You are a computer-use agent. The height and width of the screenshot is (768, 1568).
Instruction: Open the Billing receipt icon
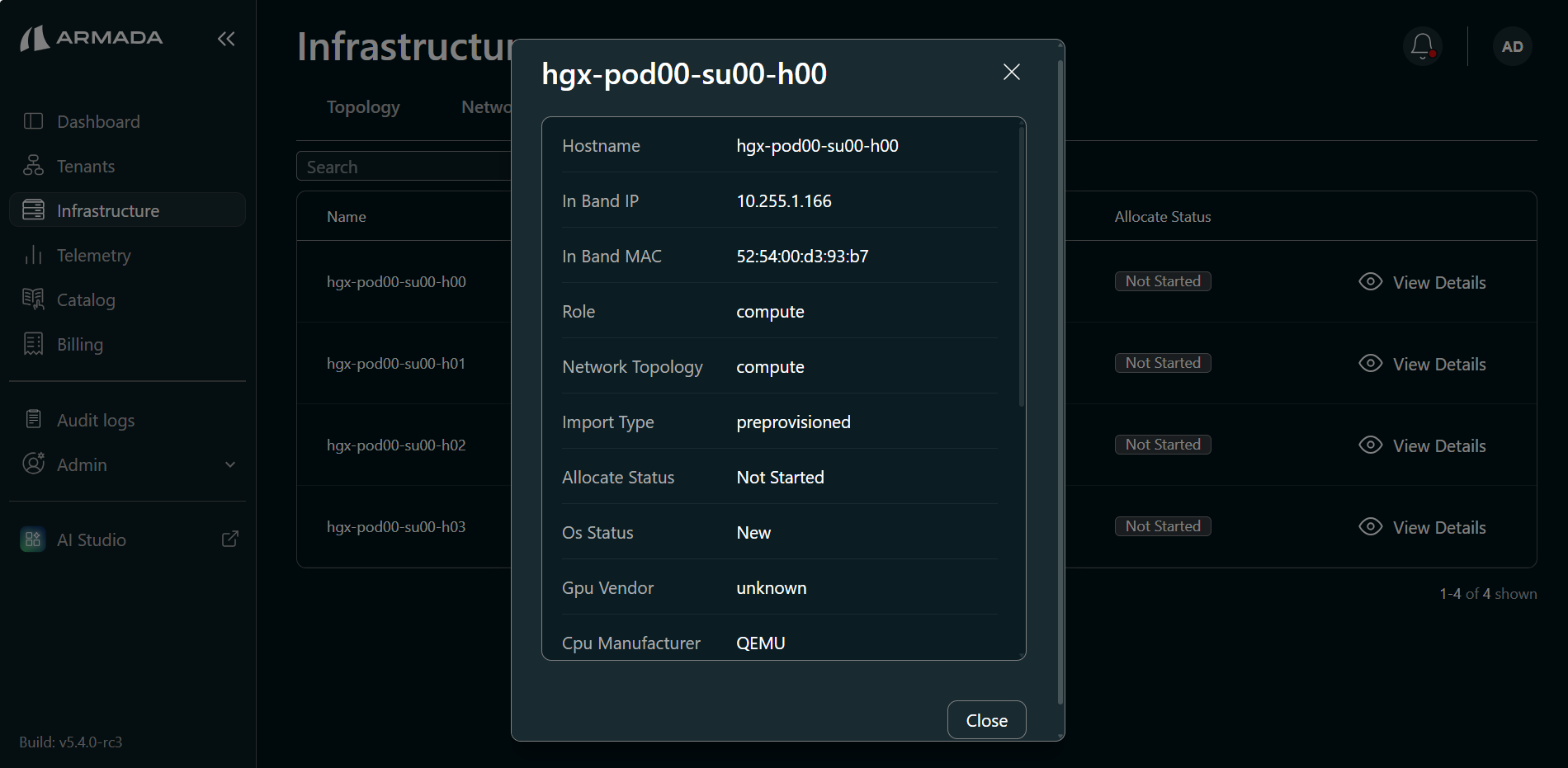(33, 344)
